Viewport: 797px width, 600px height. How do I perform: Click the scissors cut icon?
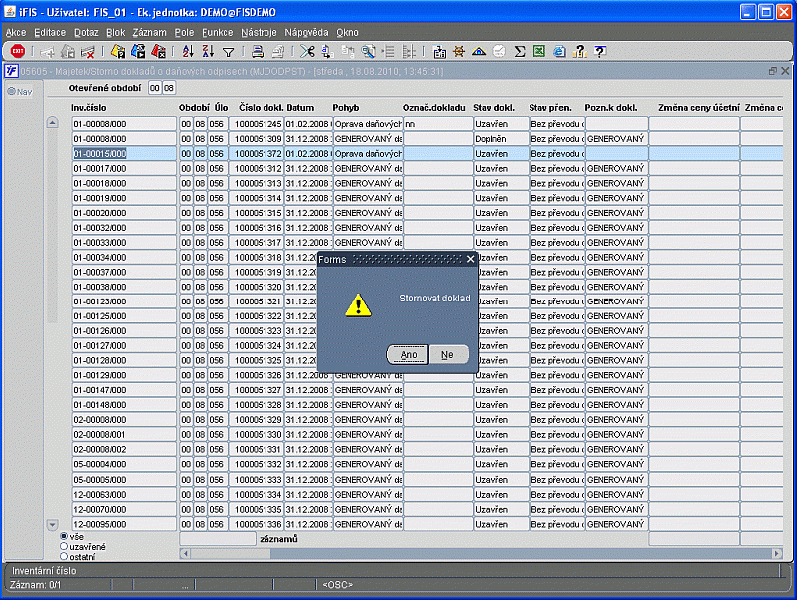click(x=307, y=51)
